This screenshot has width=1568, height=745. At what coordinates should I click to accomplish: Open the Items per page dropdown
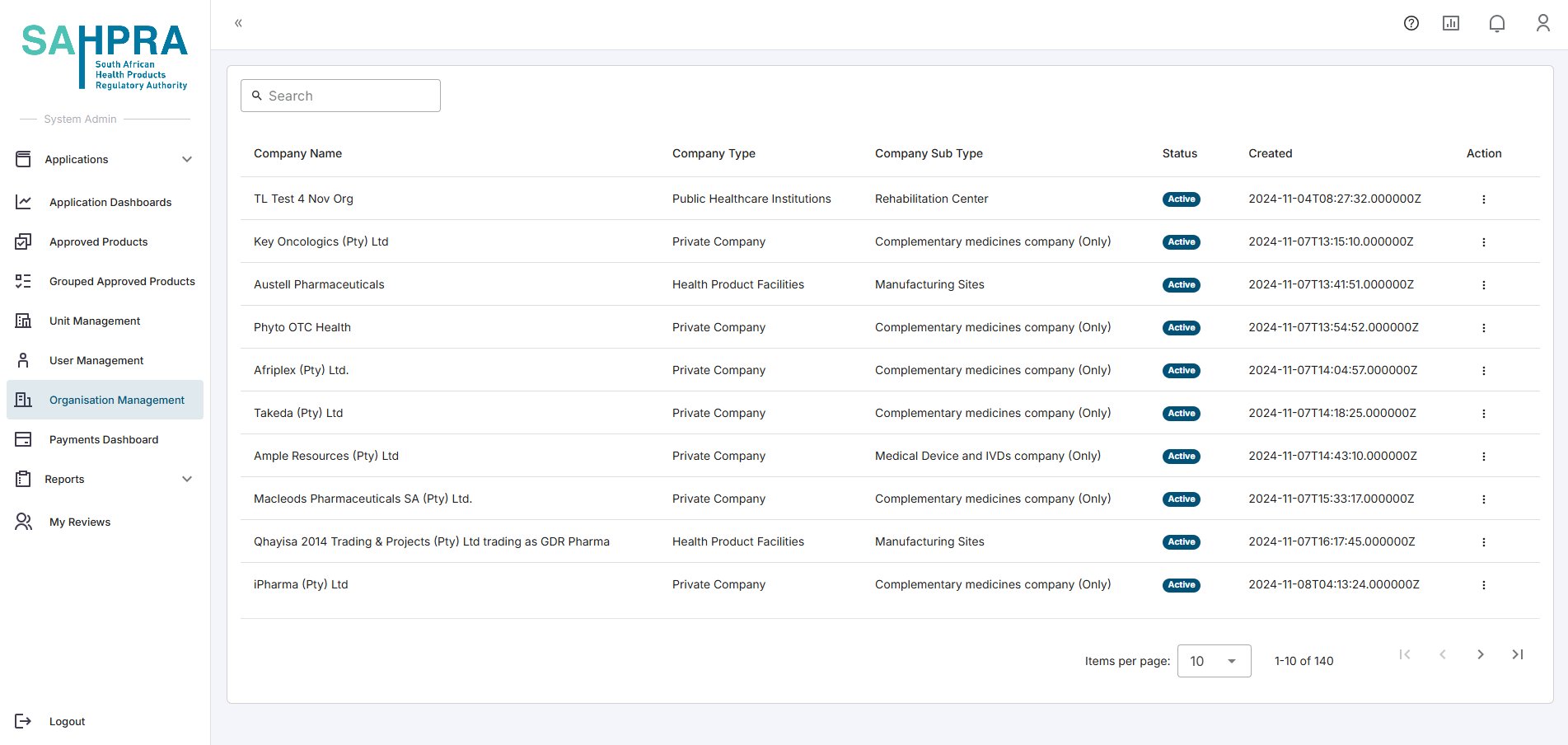click(x=1214, y=661)
